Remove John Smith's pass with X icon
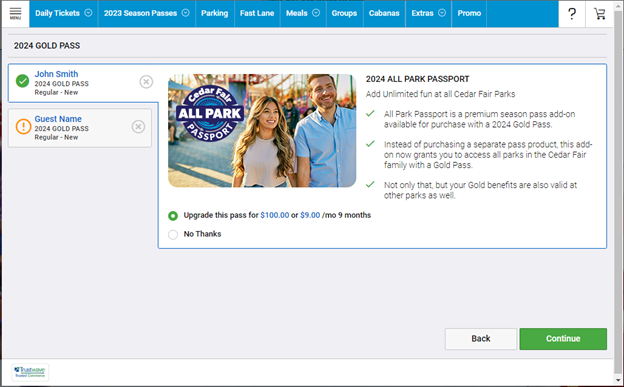624x387 pixels. (x=146, y=82)
